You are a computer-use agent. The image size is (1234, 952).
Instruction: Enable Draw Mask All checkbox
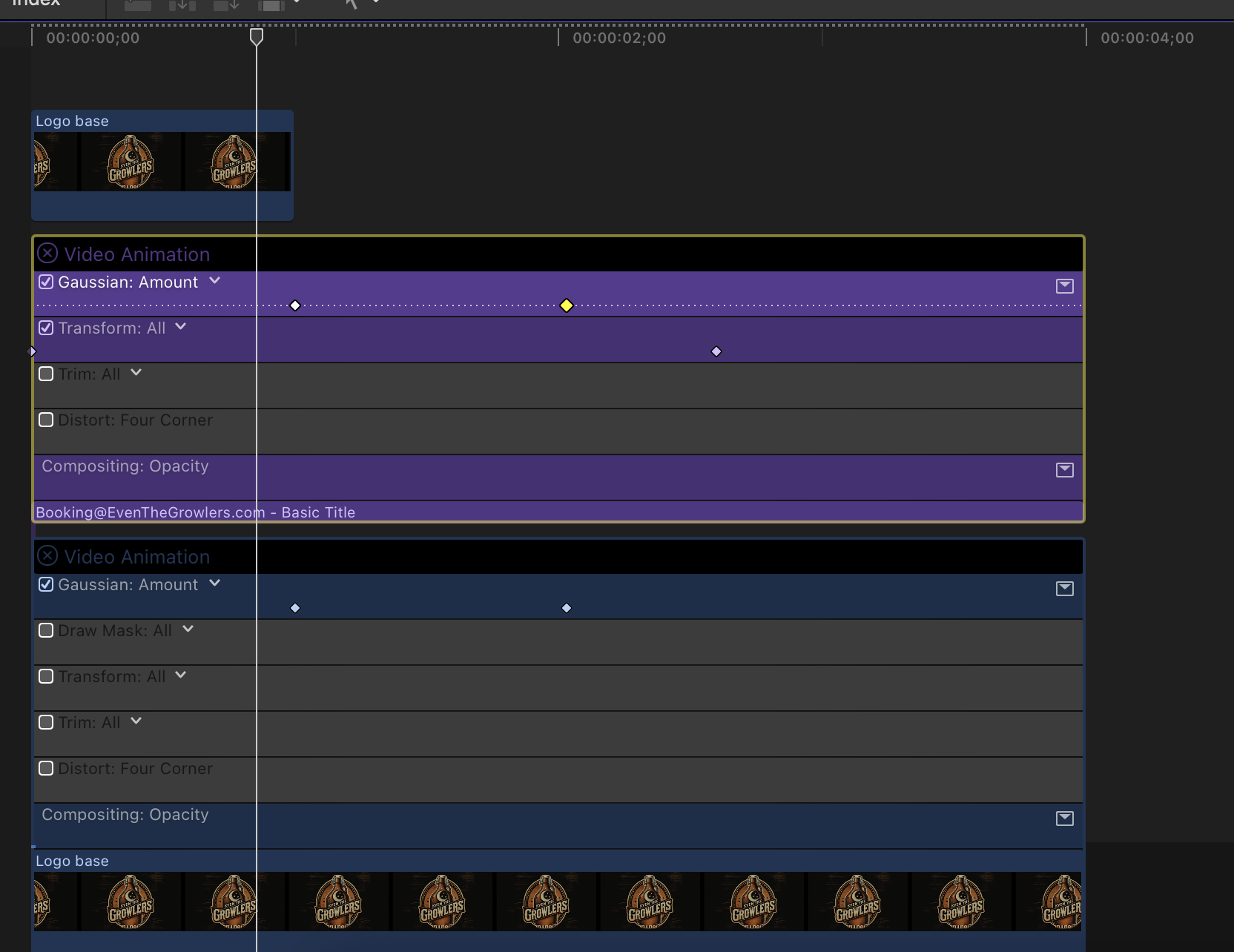point(46,630)
